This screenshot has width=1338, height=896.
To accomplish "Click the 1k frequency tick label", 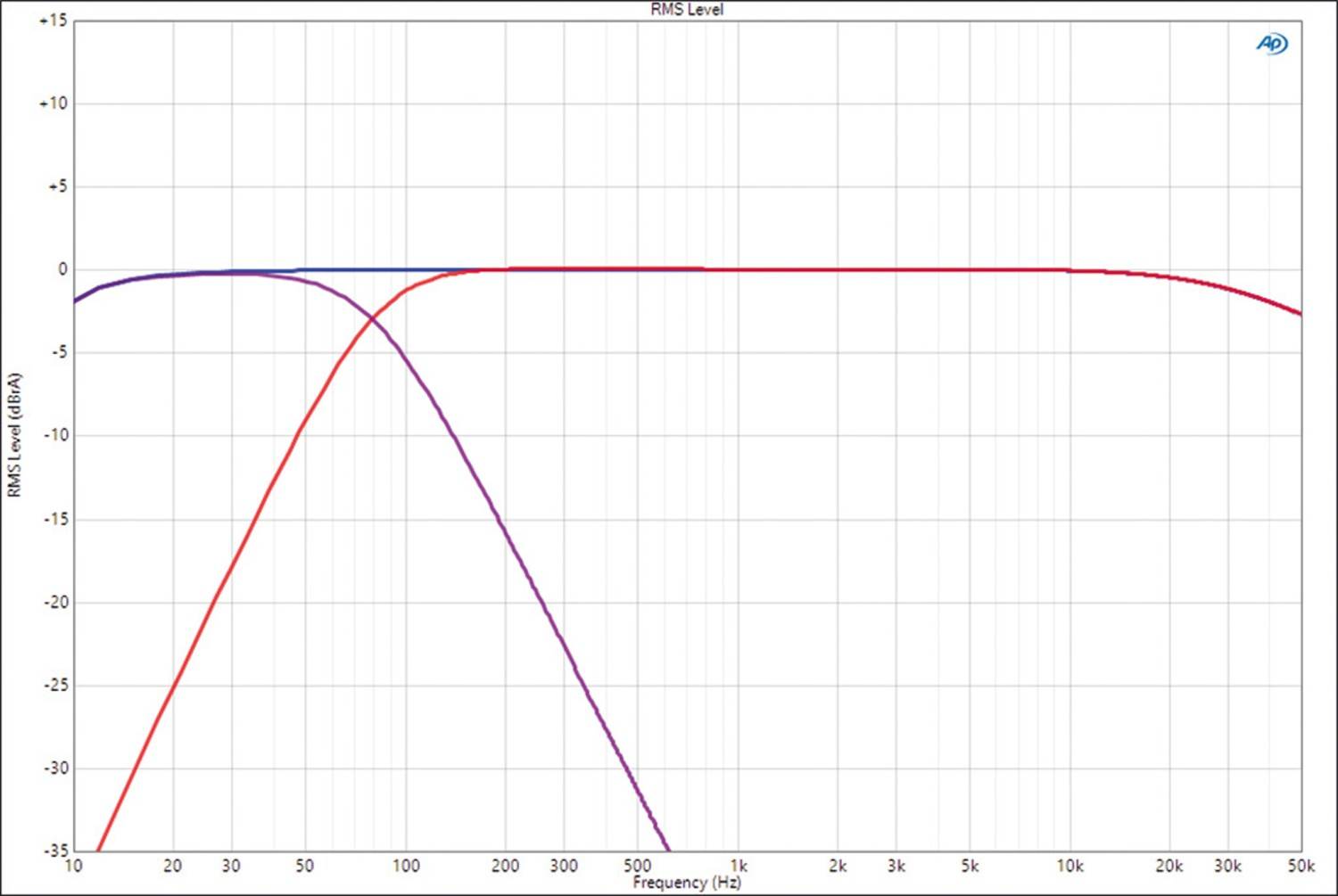I will 738,866.
